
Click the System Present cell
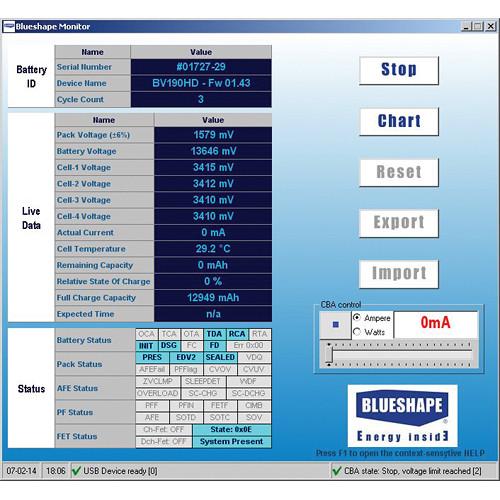[x=232, y=442]
